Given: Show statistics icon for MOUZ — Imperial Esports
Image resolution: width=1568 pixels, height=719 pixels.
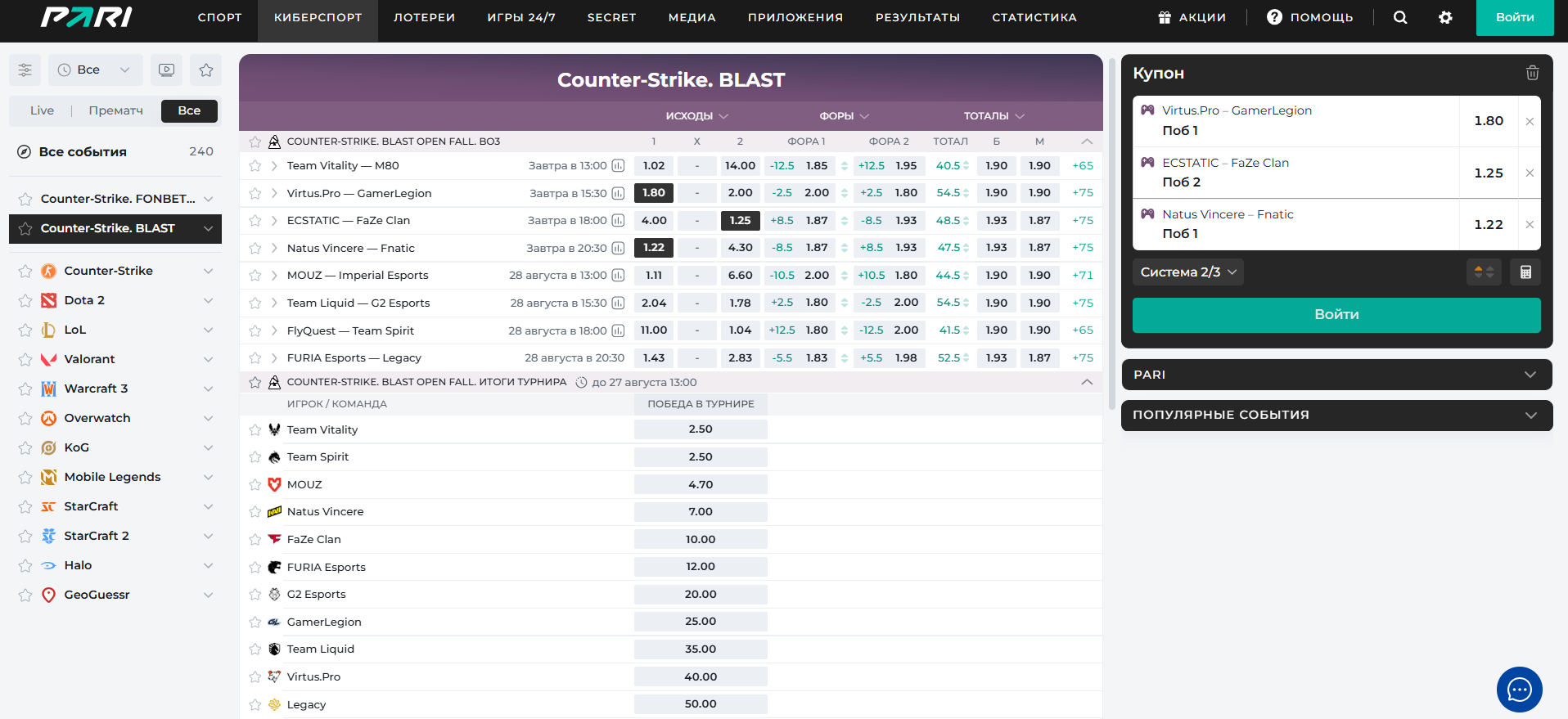Looking at the screenshot, I should pos(618,276).
